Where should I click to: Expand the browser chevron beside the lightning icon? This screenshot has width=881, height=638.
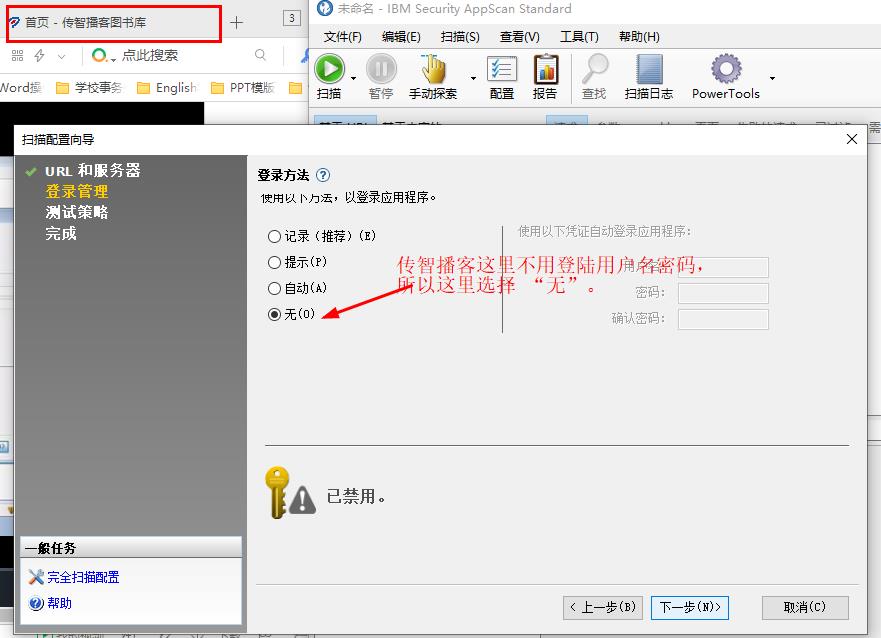[x=62, y=56]
